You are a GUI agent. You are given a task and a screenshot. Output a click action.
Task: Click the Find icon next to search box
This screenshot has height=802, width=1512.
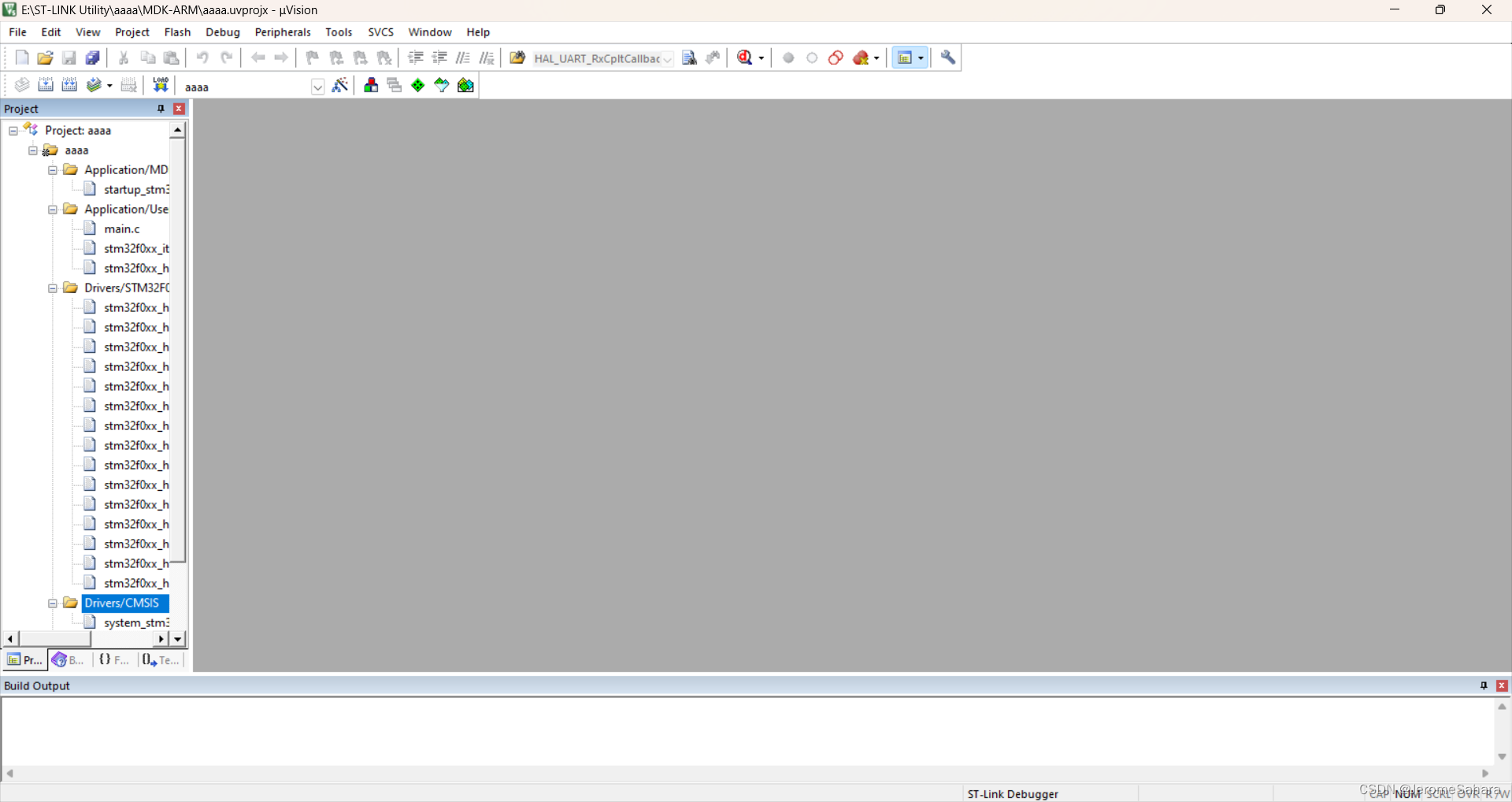(690, 58)
